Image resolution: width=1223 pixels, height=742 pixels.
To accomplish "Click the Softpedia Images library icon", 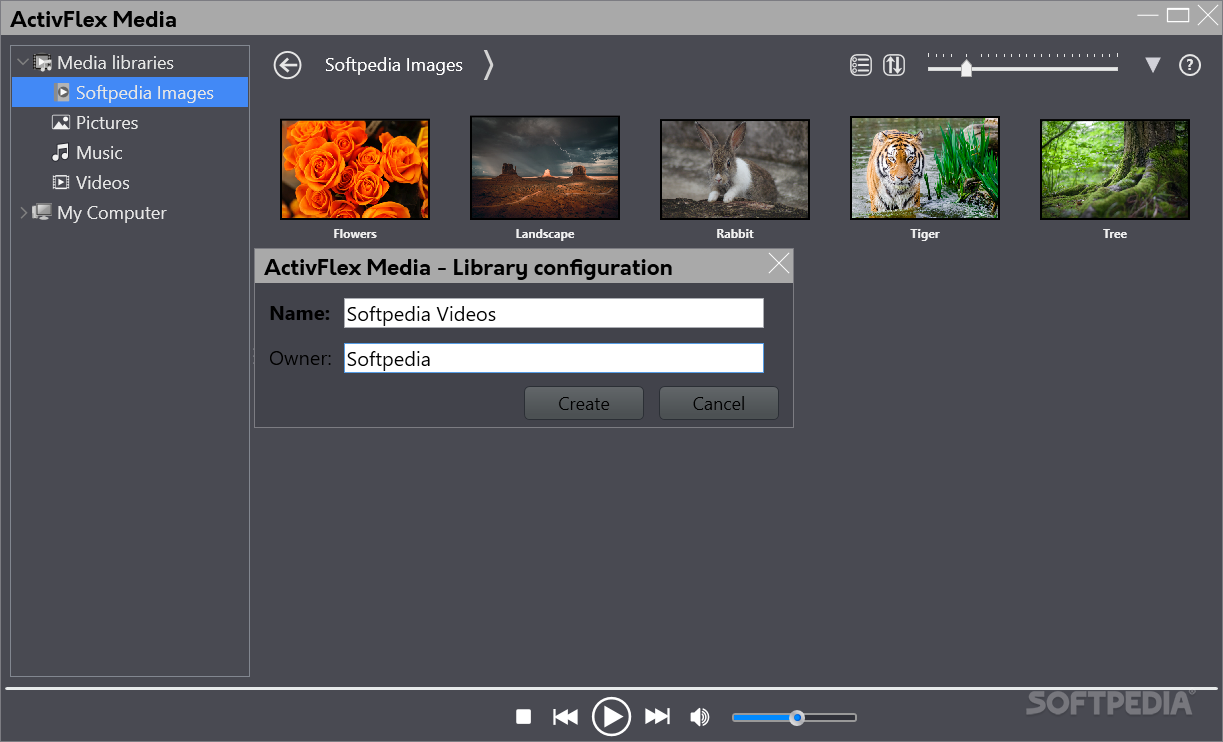I will tap(62, 92).
